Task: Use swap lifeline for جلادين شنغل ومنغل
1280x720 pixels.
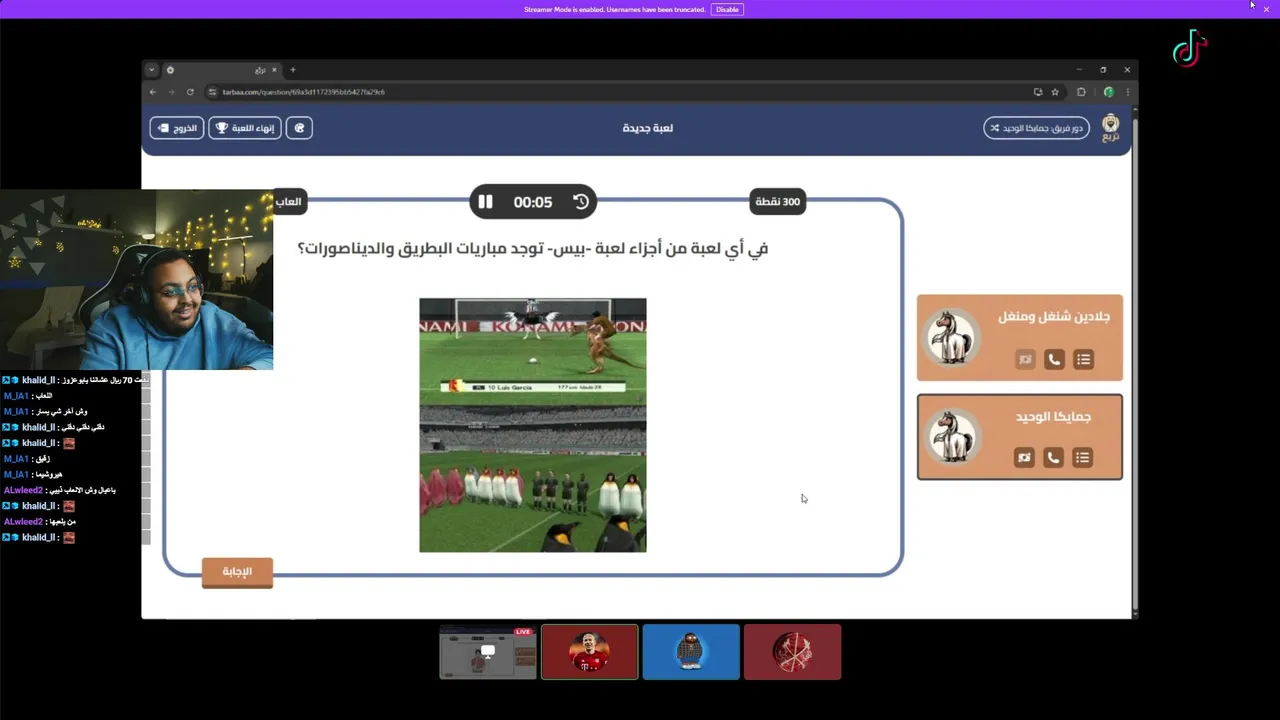Action: pyautogui.click(x=1025, y=359)
